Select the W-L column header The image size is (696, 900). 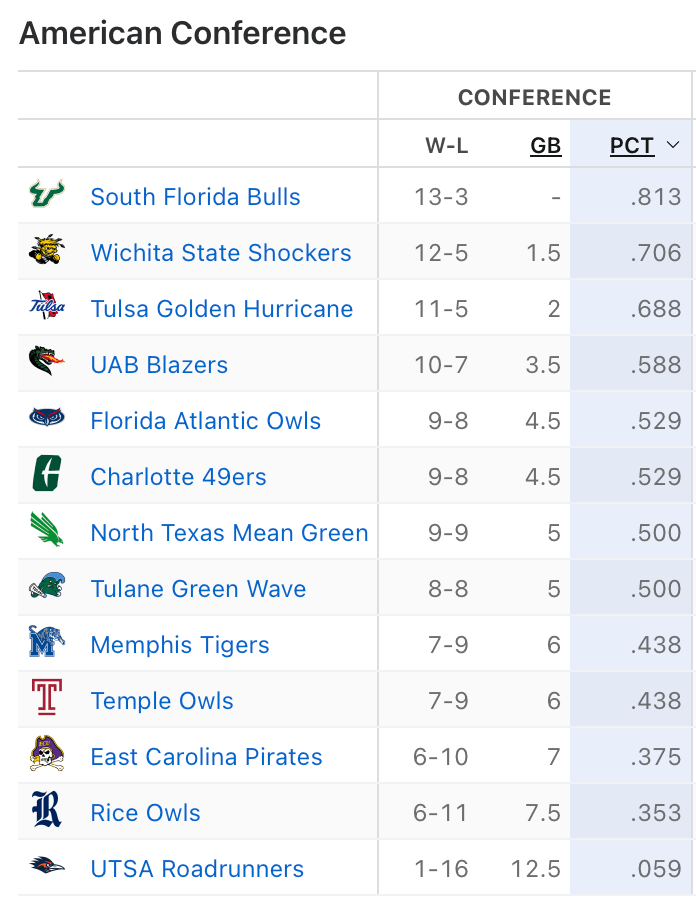(446, 146)
